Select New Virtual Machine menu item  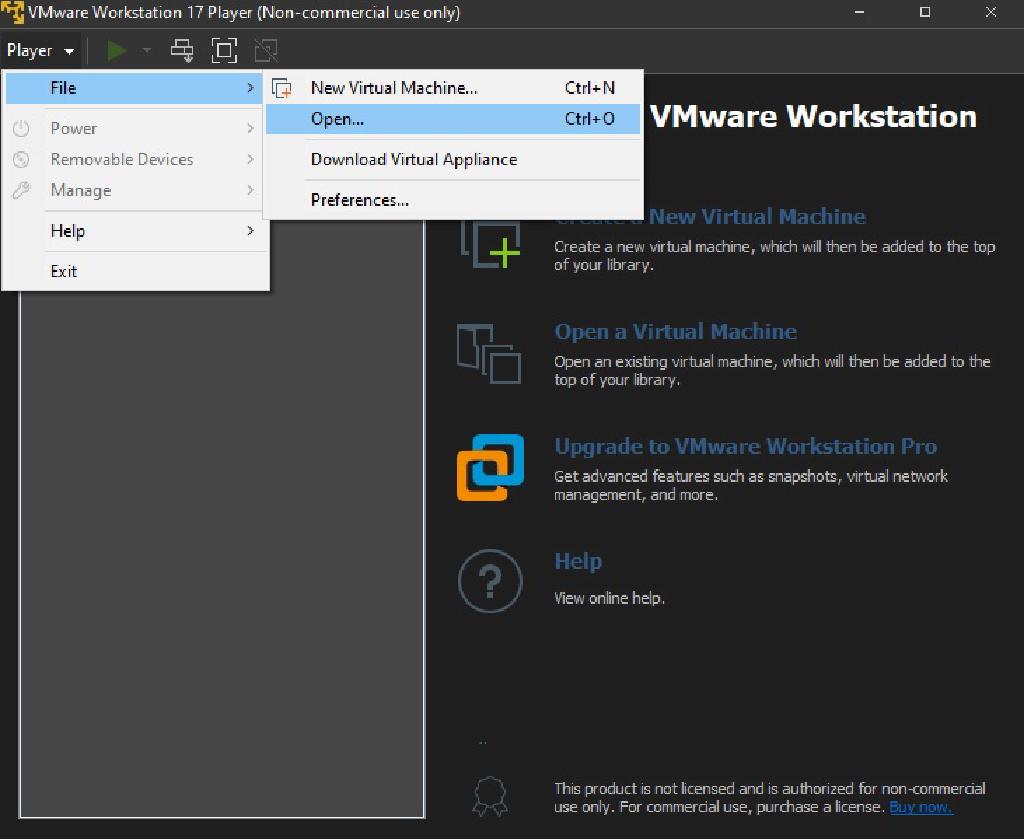tap(394, 88)
